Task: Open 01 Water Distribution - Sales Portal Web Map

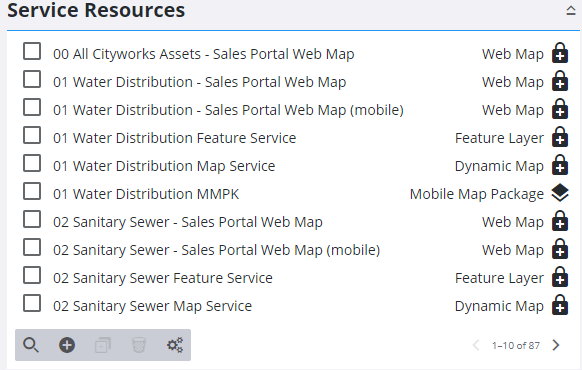Action: click(x=199, y=82)
